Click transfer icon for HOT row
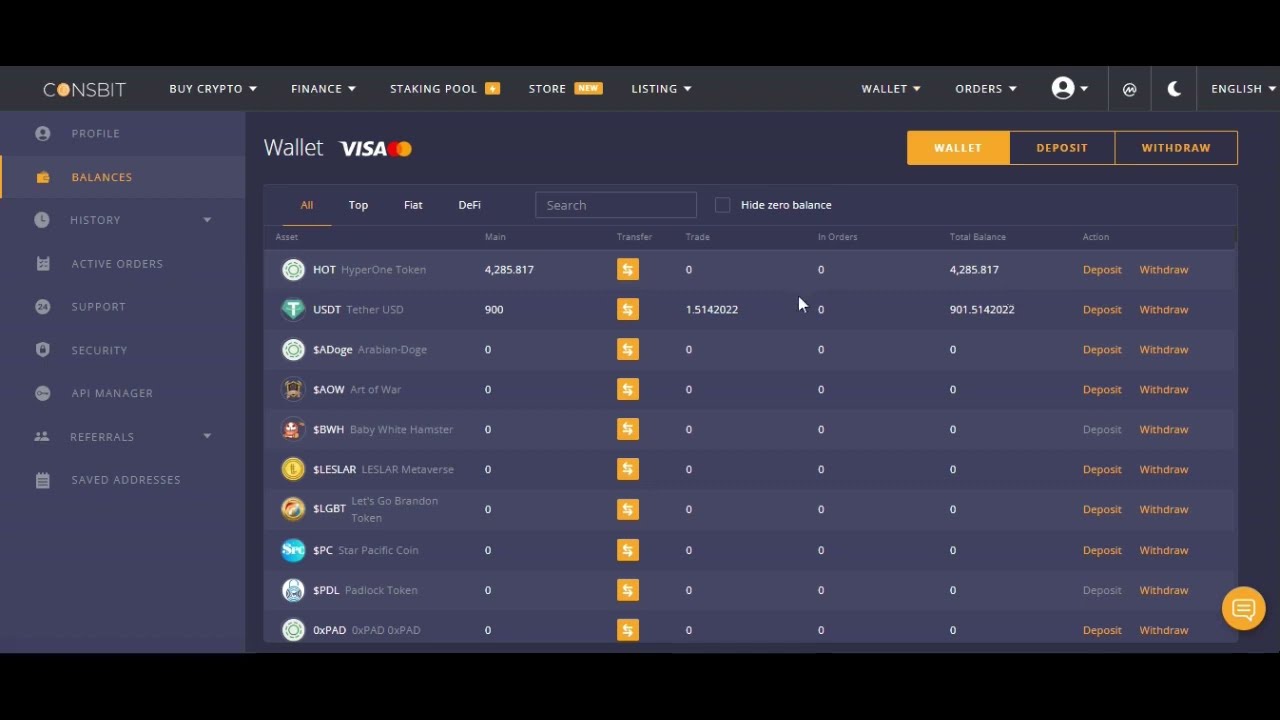 tap(628, 270)
